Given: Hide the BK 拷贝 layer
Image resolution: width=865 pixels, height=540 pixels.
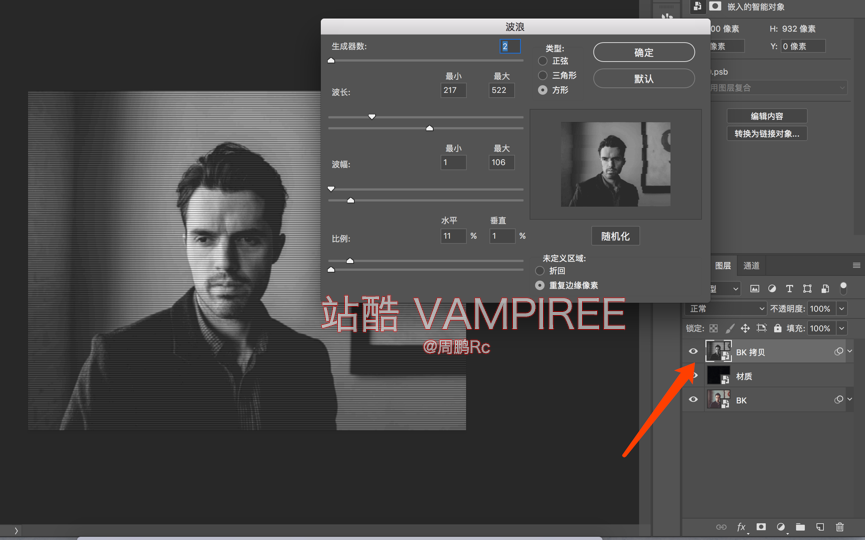Looking at the screenshot, I should [693, 351].
